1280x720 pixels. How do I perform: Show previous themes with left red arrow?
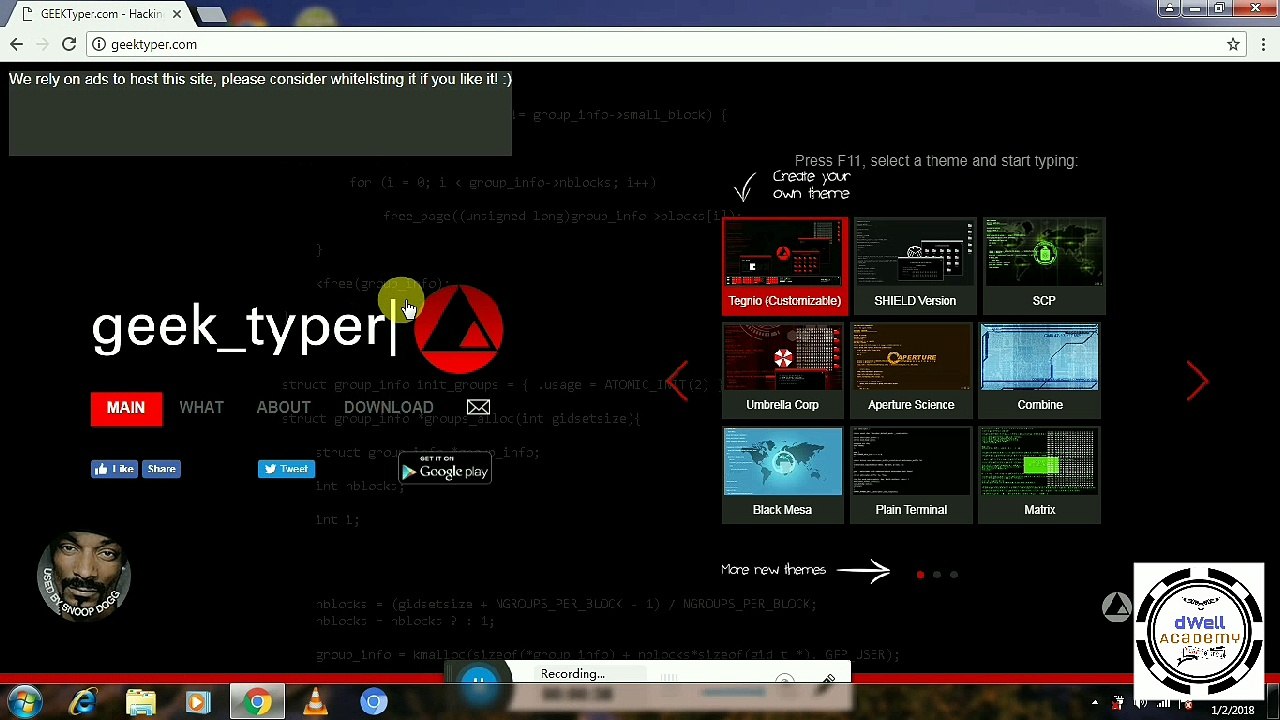(x=678, y=381)
